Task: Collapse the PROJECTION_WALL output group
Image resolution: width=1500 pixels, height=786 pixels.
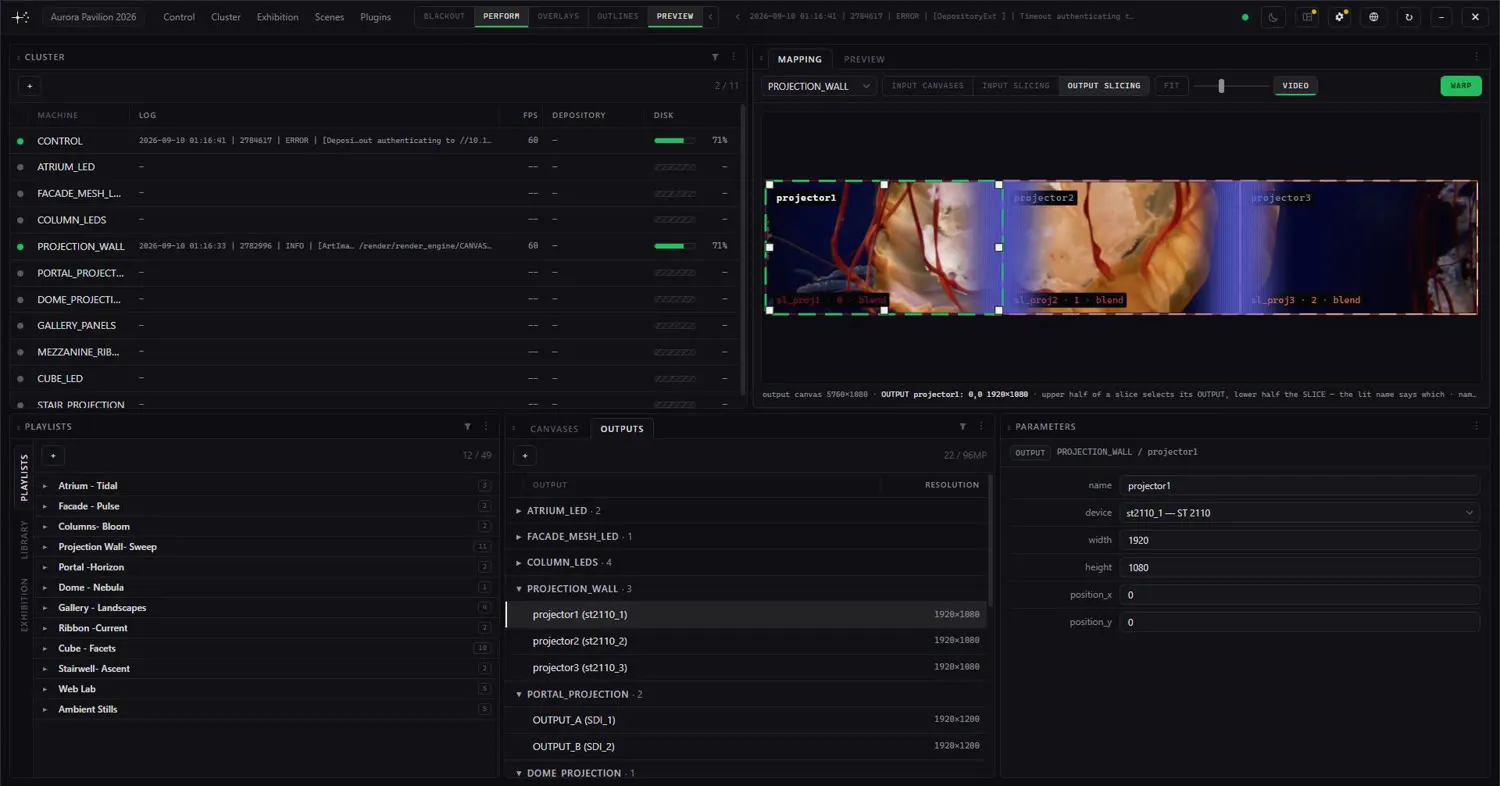Action: tap(519, 589)
